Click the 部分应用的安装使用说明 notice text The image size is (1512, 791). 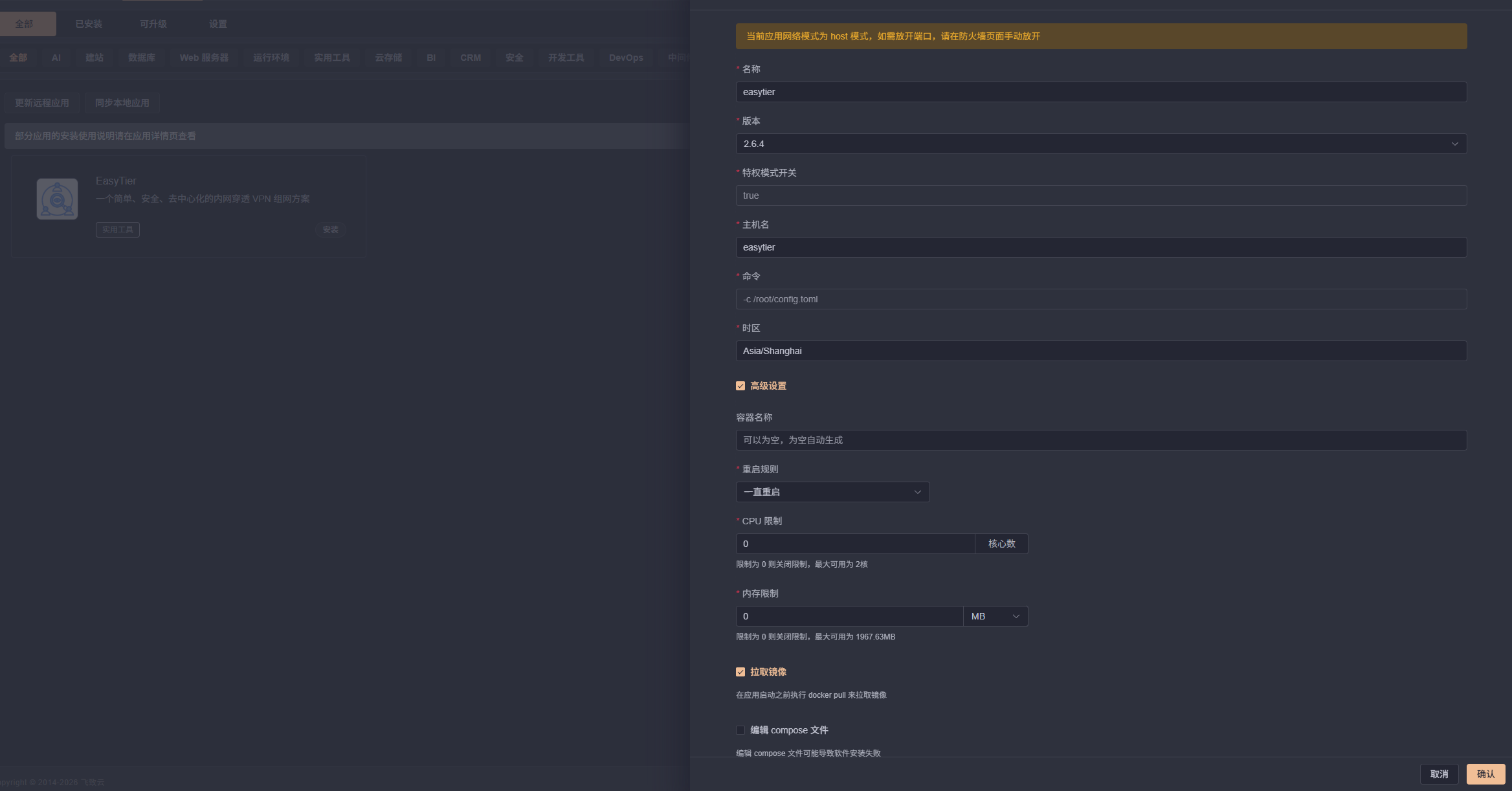(106, 136)
